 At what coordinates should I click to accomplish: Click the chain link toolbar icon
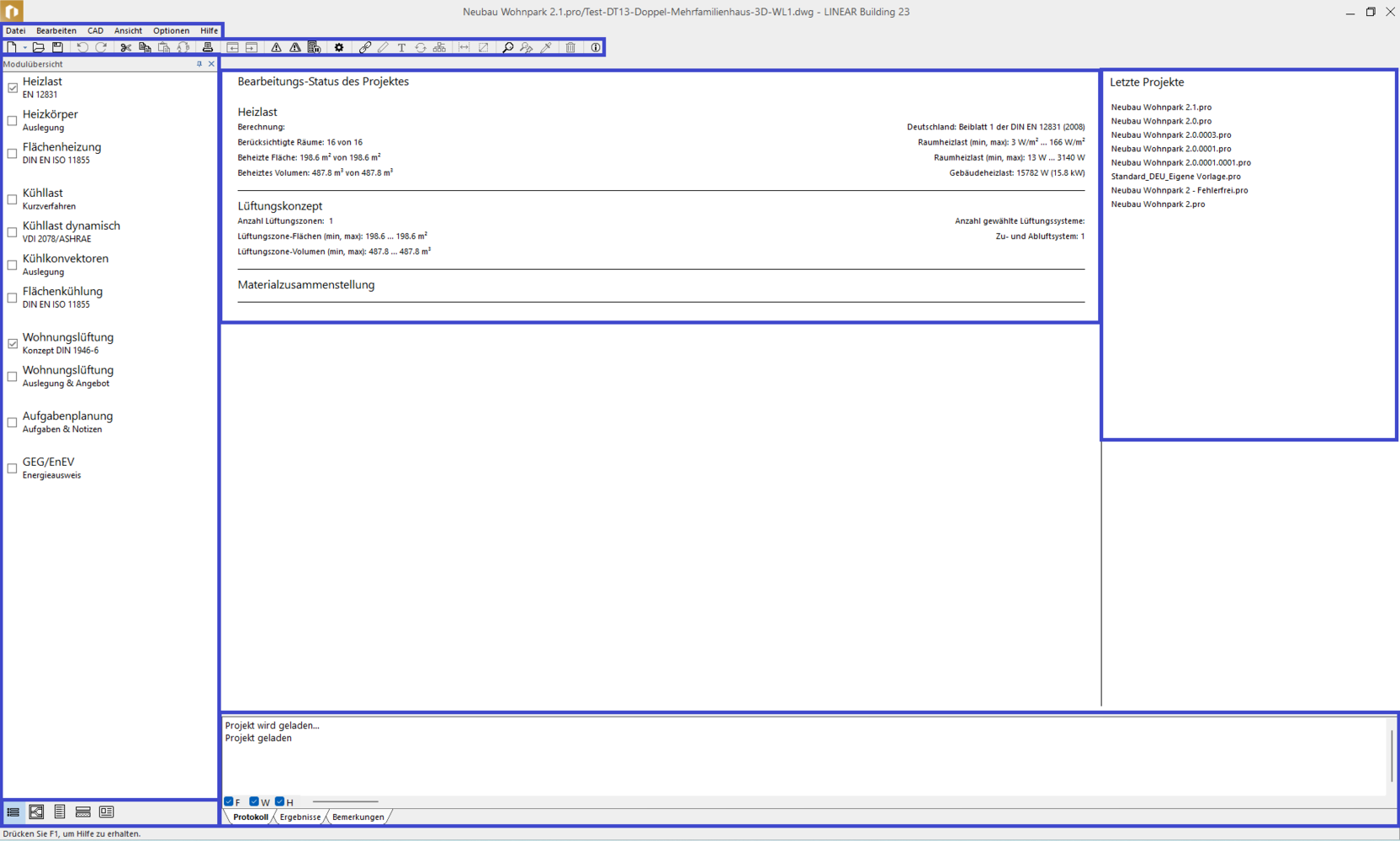[x=364, y=48]
